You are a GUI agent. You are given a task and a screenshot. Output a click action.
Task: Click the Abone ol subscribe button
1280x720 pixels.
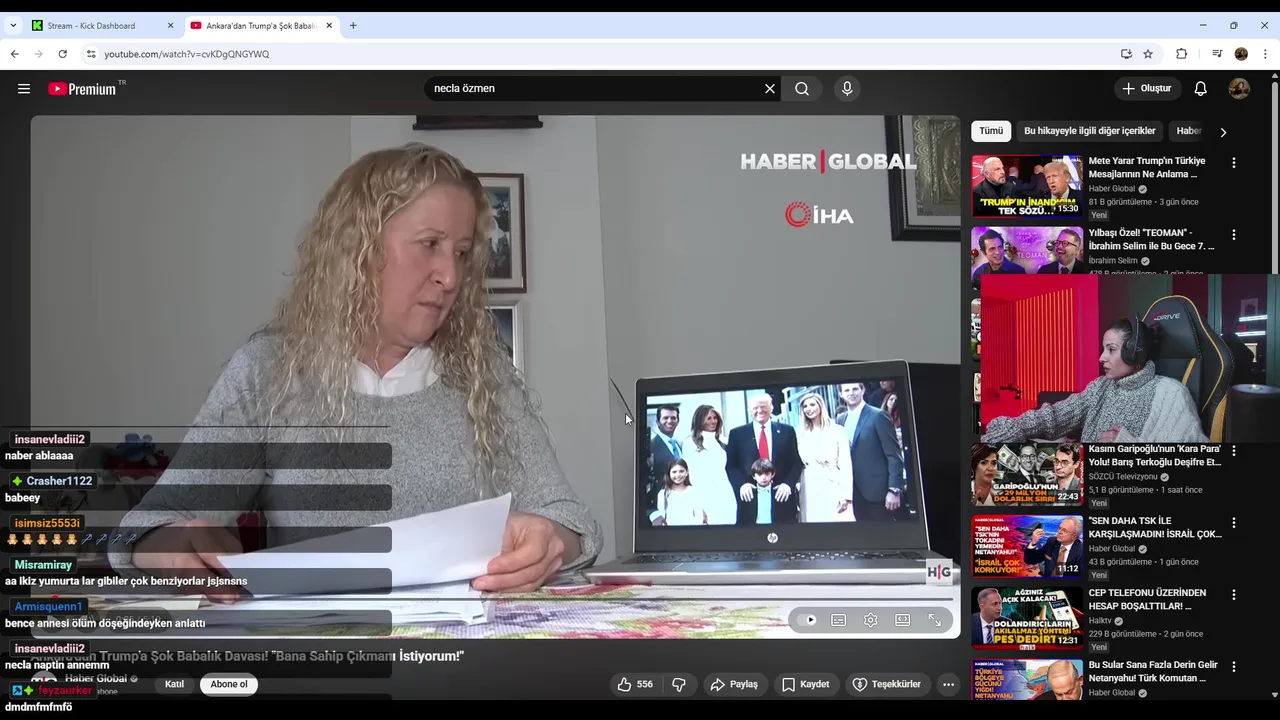[x=229, y=684]
